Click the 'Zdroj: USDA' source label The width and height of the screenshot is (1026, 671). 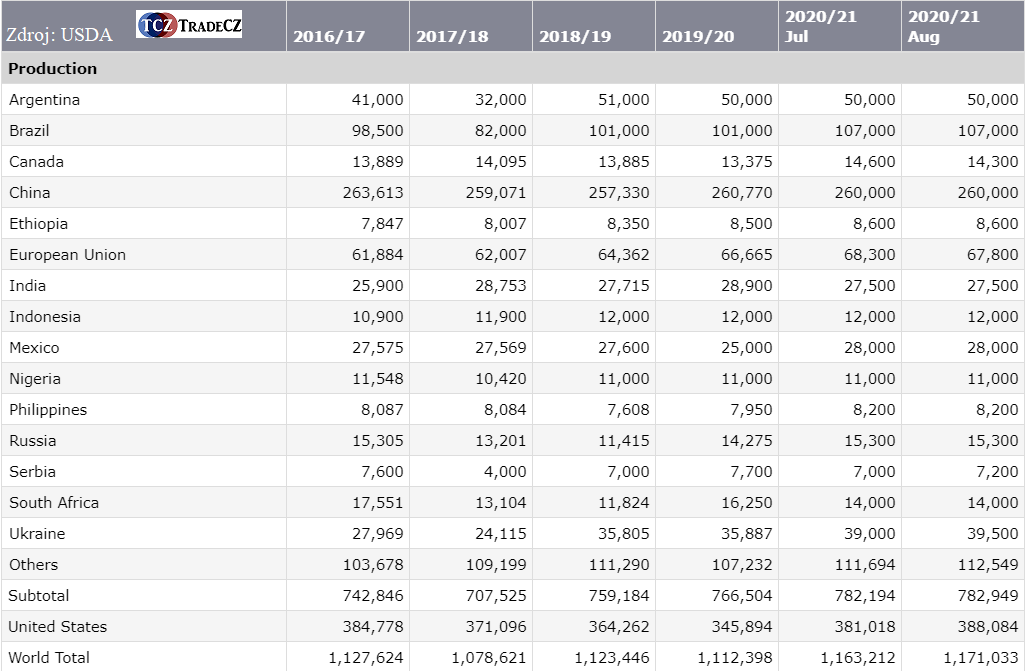[59, 35]
